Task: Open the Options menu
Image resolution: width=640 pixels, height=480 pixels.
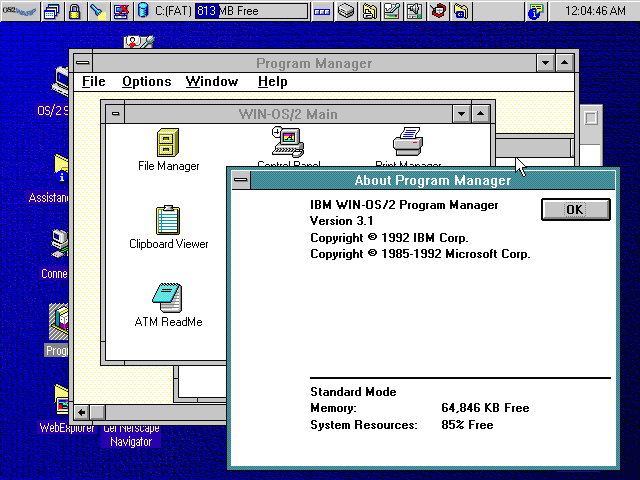Action: coord(147,82)
